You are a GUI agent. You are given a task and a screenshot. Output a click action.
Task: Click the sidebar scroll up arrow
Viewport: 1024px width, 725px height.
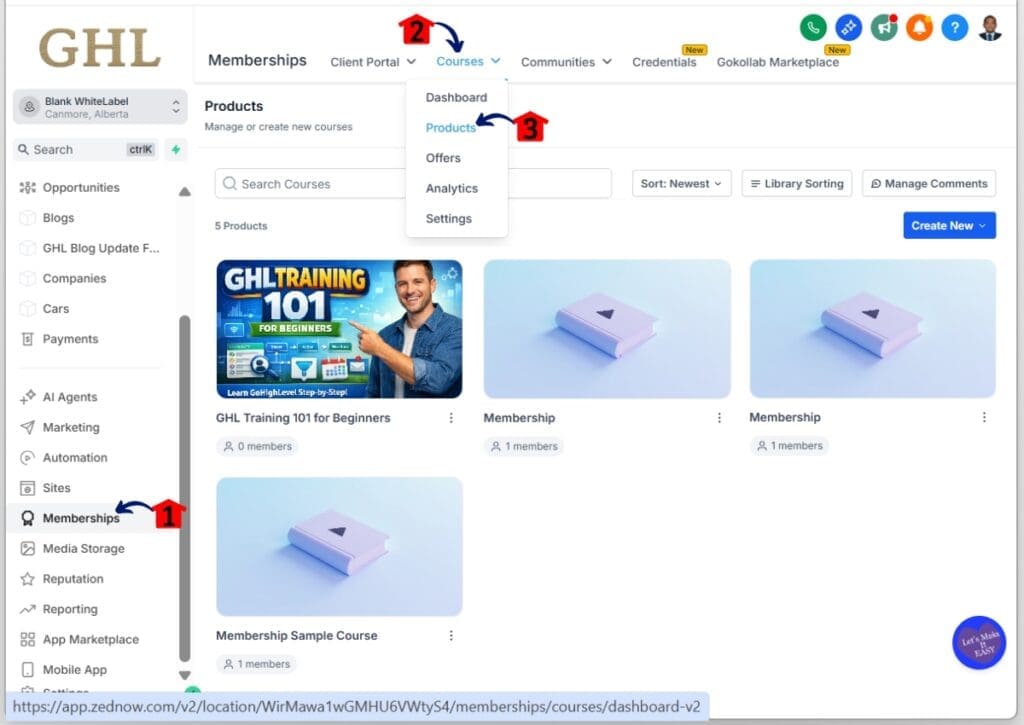[185, 191]
